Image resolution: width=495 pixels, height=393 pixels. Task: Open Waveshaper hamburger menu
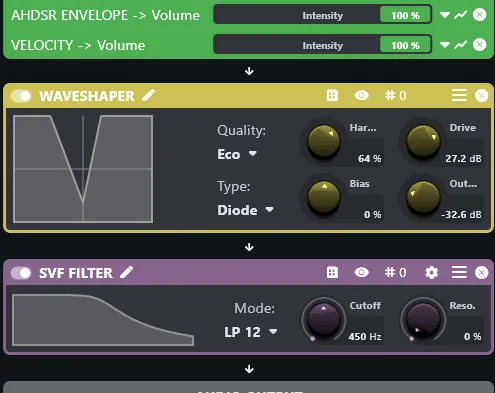pyautogui.click(x=459, y=96)
